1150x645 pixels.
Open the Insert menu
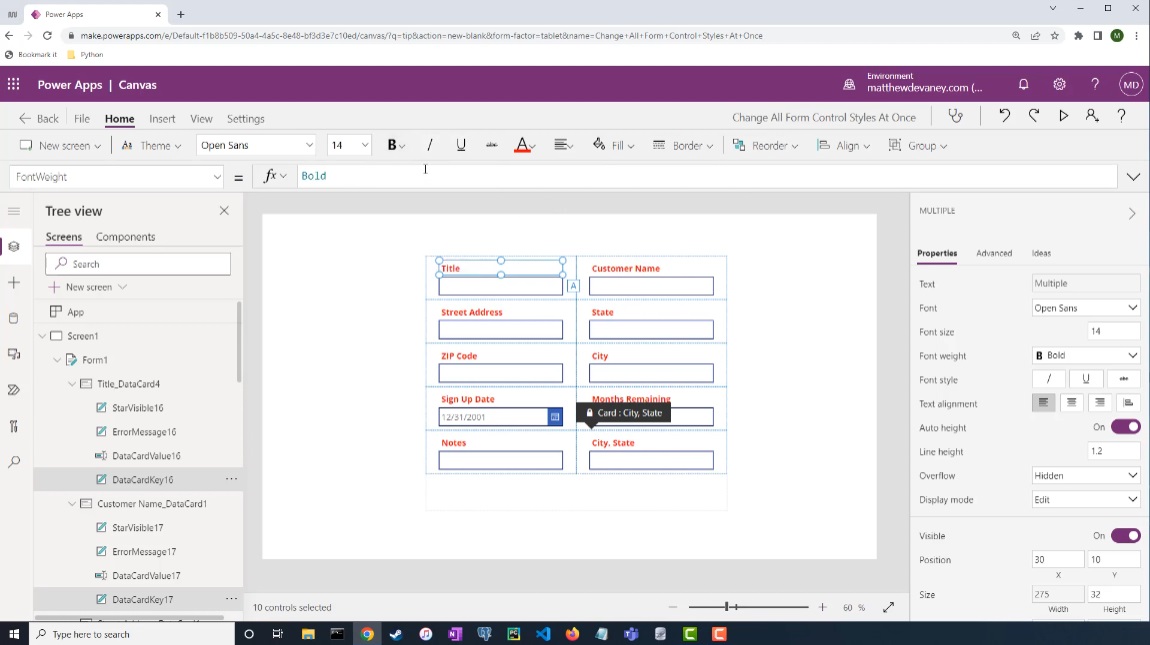click(x=162, y=118)
